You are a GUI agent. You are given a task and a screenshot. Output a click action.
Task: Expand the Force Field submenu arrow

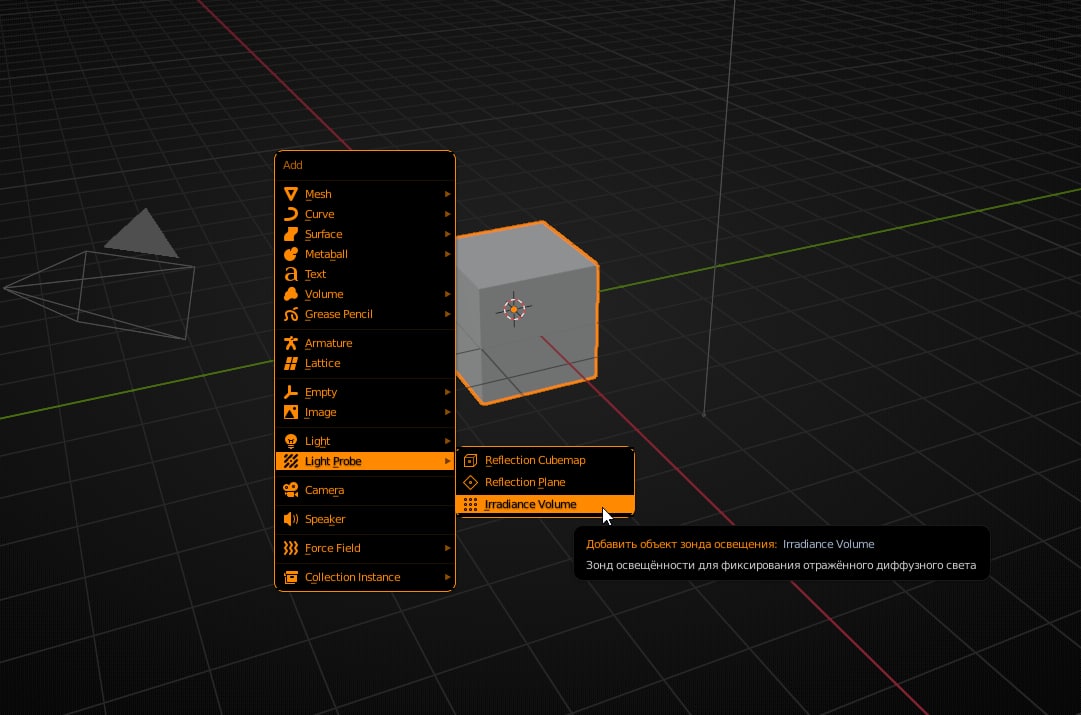click(x=447, y=548)
